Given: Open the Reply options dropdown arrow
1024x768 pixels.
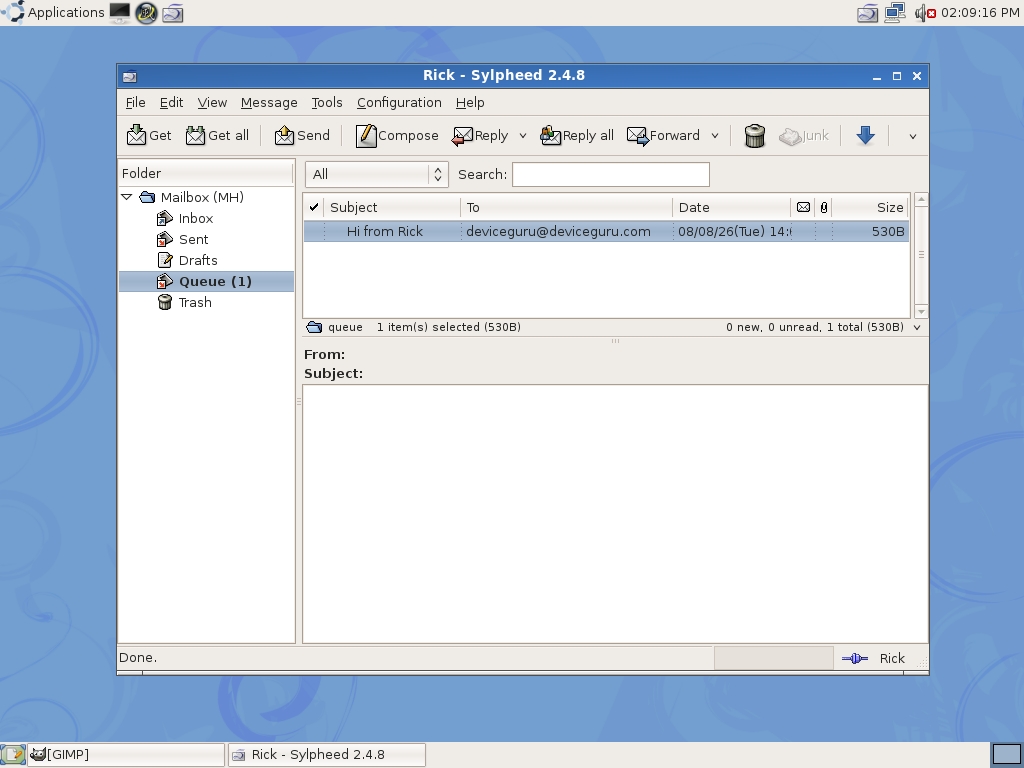Looking at the screenshot, I should pos(522,136).
